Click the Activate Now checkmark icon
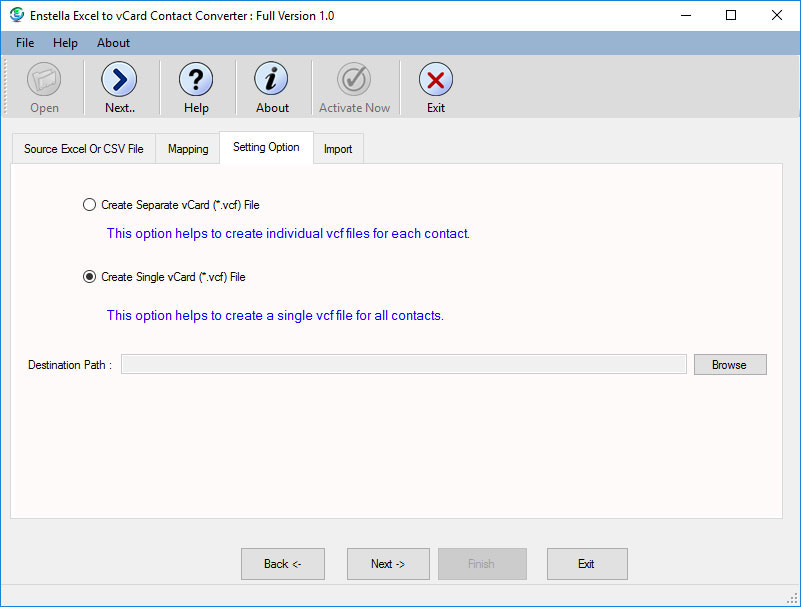Screen dimensions: 801x607 (x=354, y=80)
